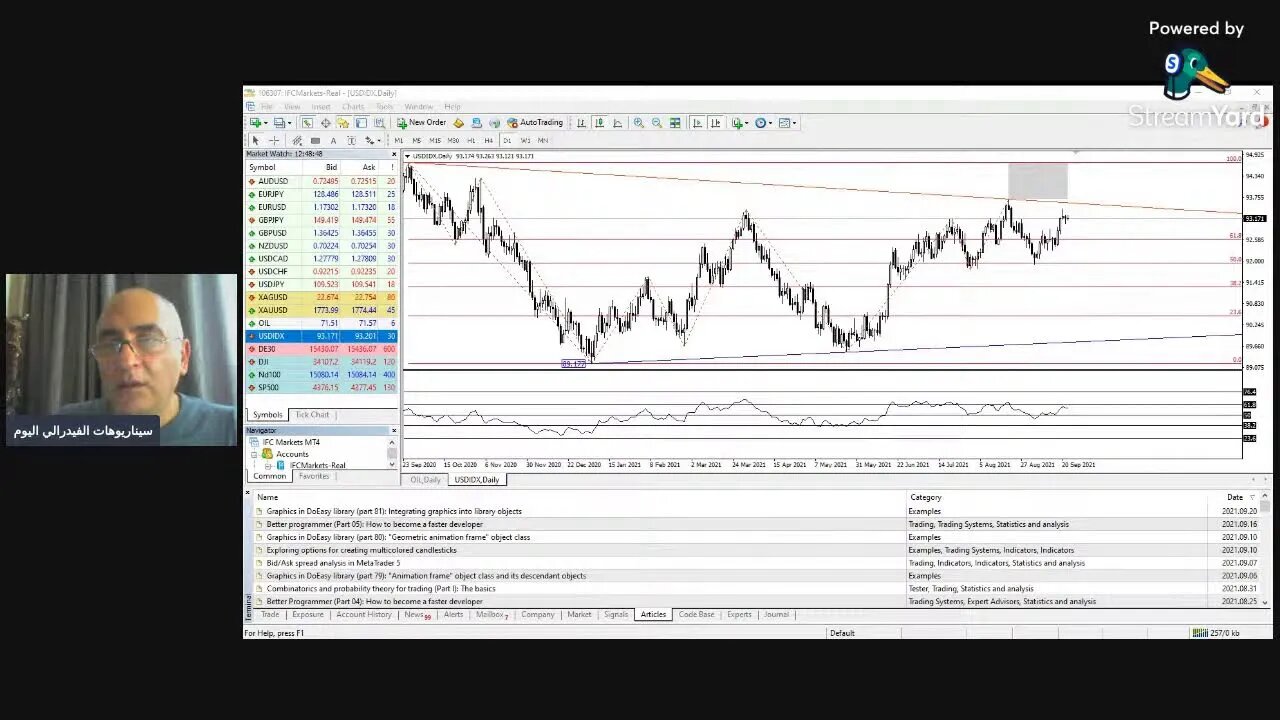Open the Tools menu

tap(385, 106)
